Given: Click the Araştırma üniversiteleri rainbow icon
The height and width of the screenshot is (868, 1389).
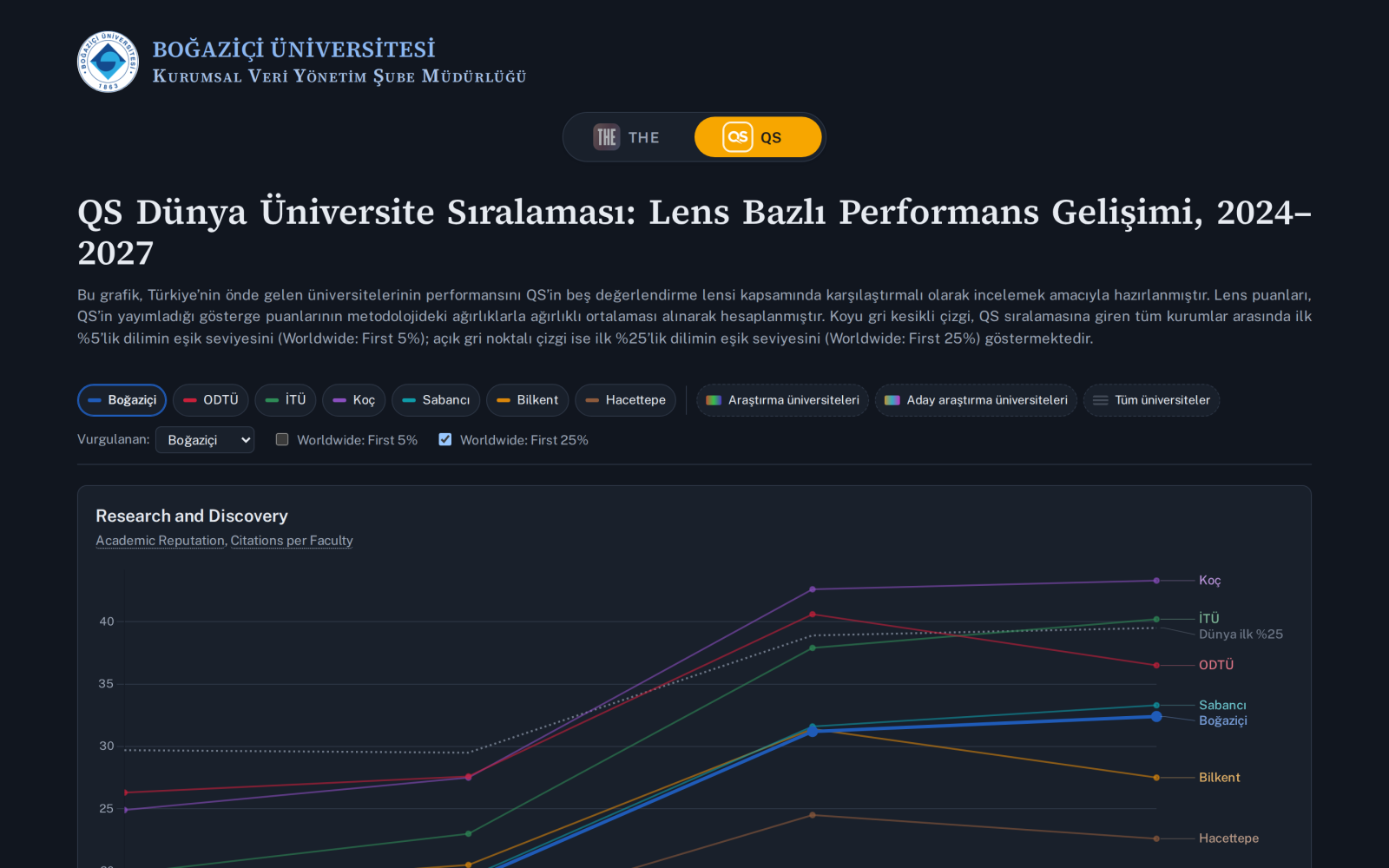Looking at the screenshot, I should [714, 400].
